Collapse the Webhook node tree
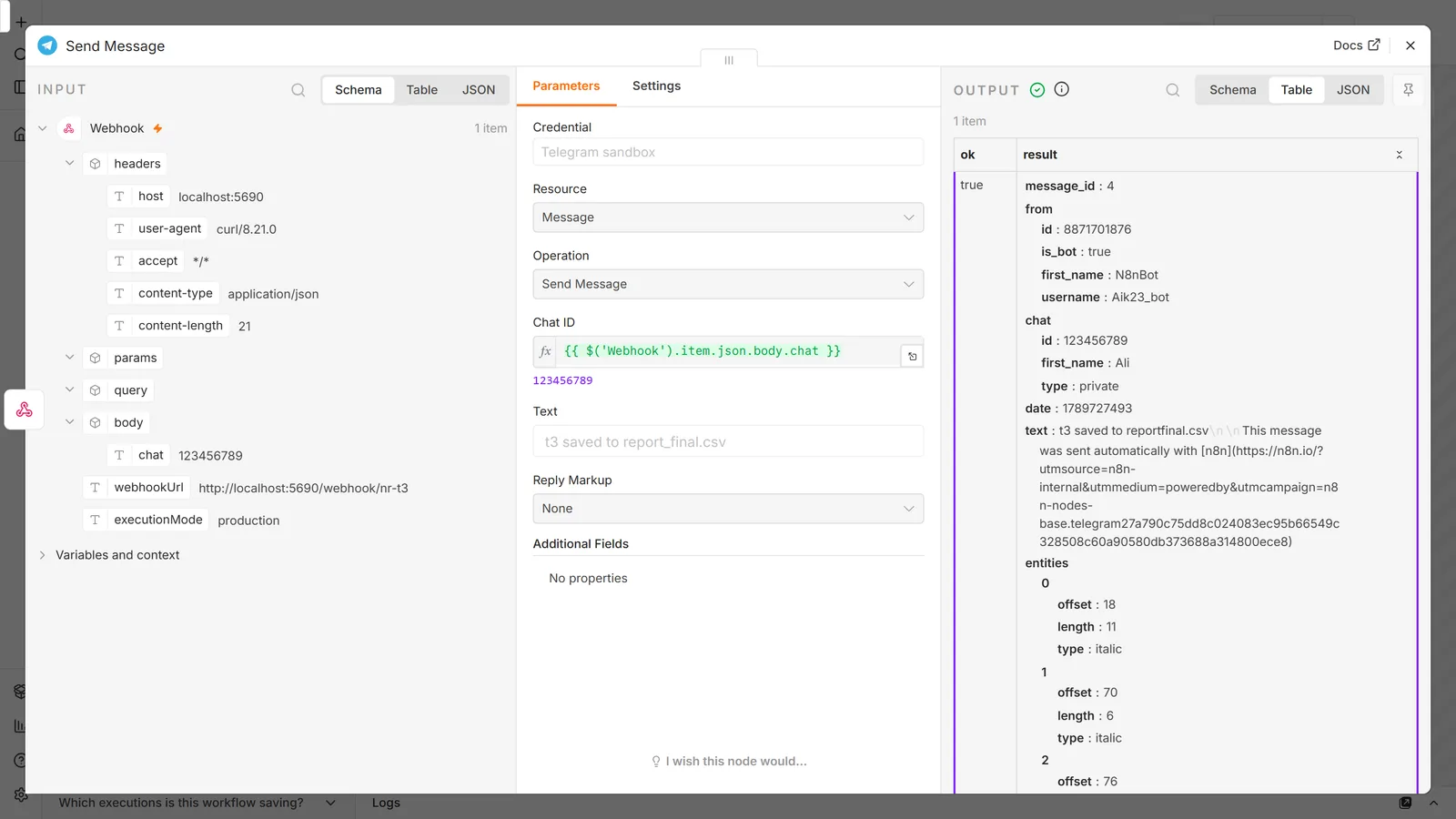Image resolution: width=1456 pixels, height=819 pixels. point(43,128)
